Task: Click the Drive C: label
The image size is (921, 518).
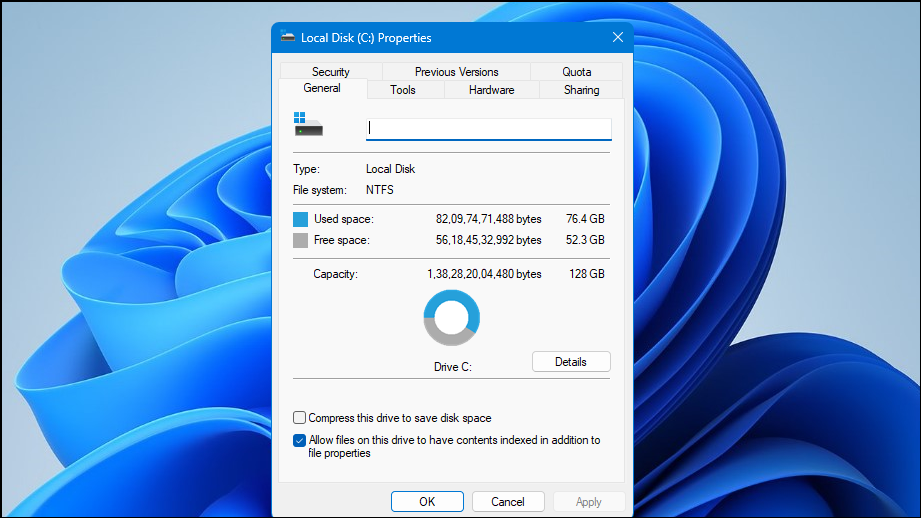Action: click(453, 367)
